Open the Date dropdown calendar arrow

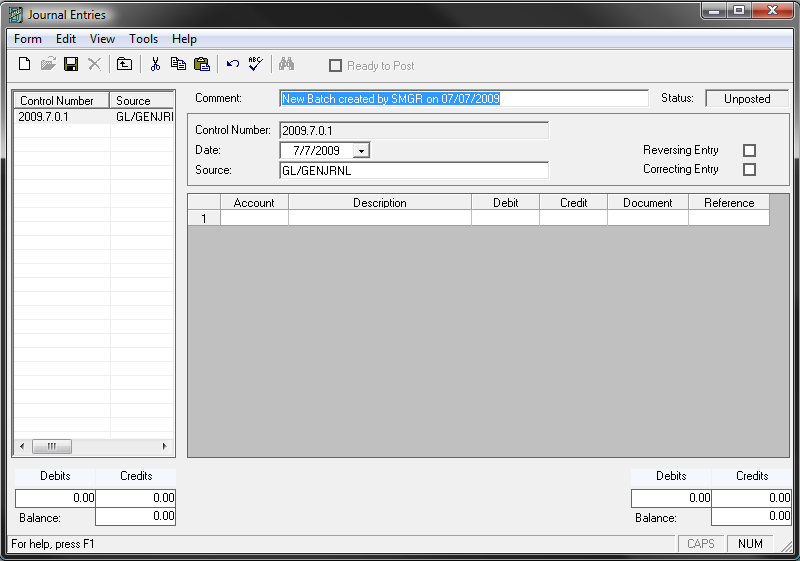(x=361, y=151)
